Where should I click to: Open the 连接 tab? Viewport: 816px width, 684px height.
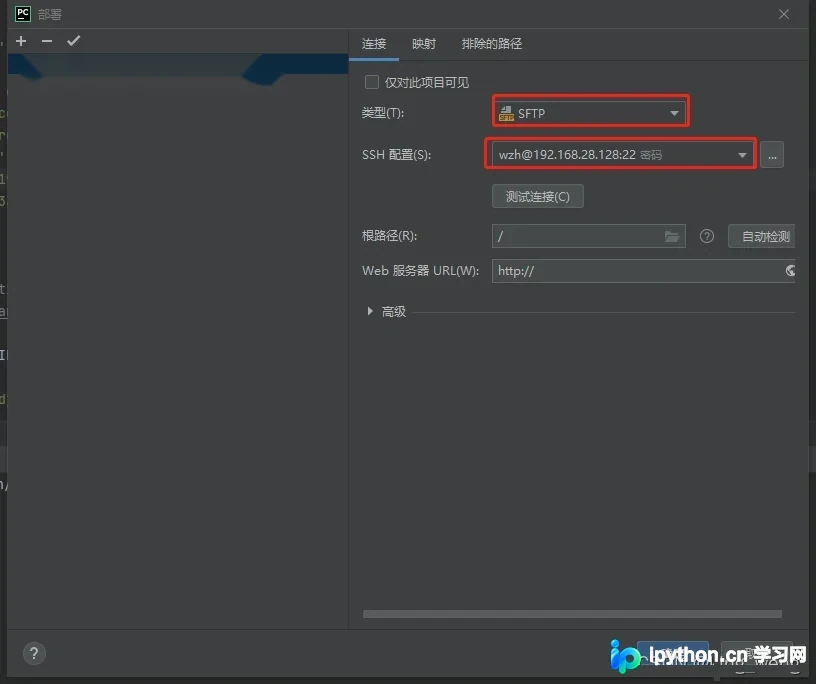[x=374, y=44]
